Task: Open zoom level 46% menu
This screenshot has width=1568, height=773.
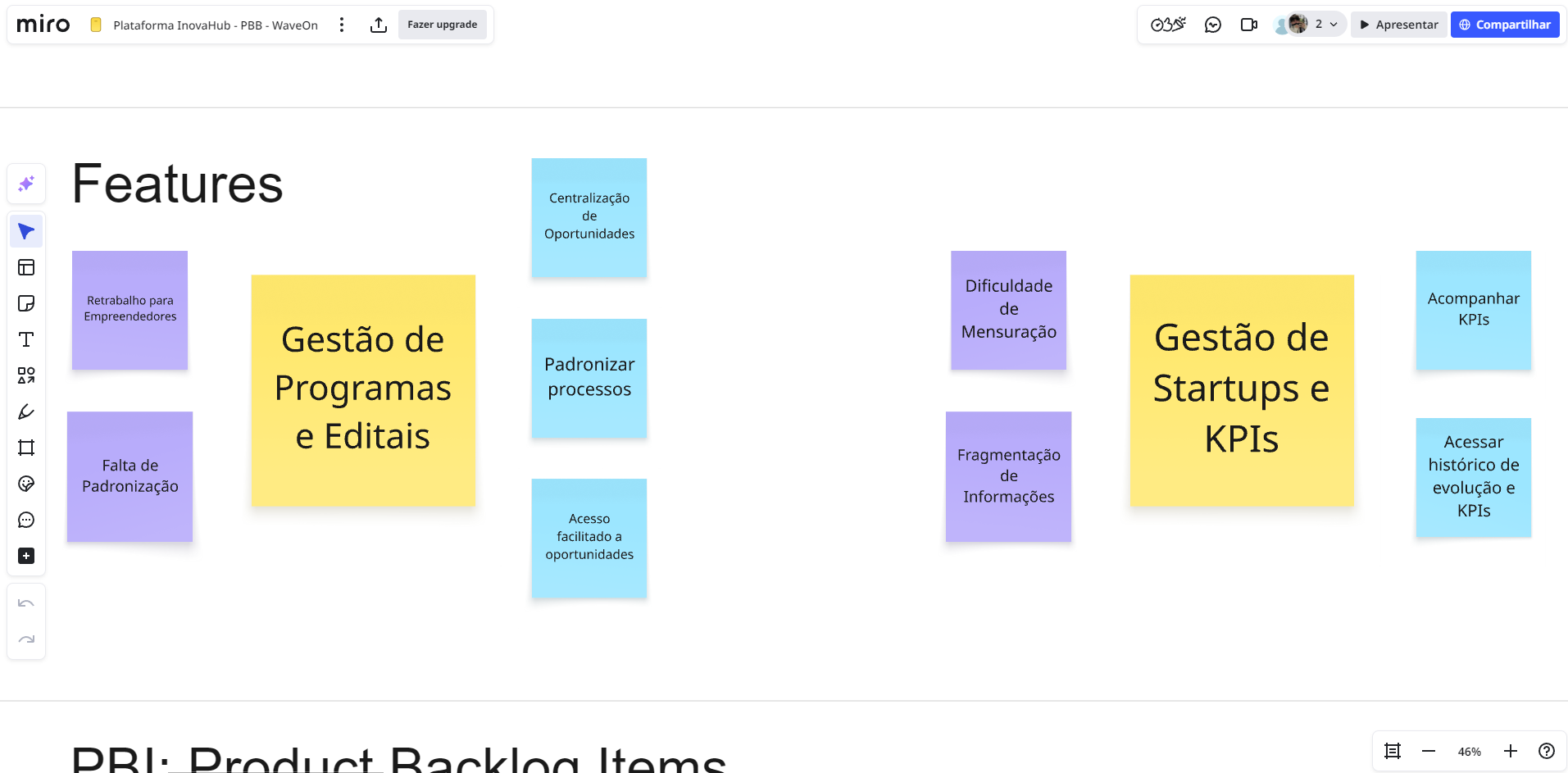Action: tap(1469, 752)
